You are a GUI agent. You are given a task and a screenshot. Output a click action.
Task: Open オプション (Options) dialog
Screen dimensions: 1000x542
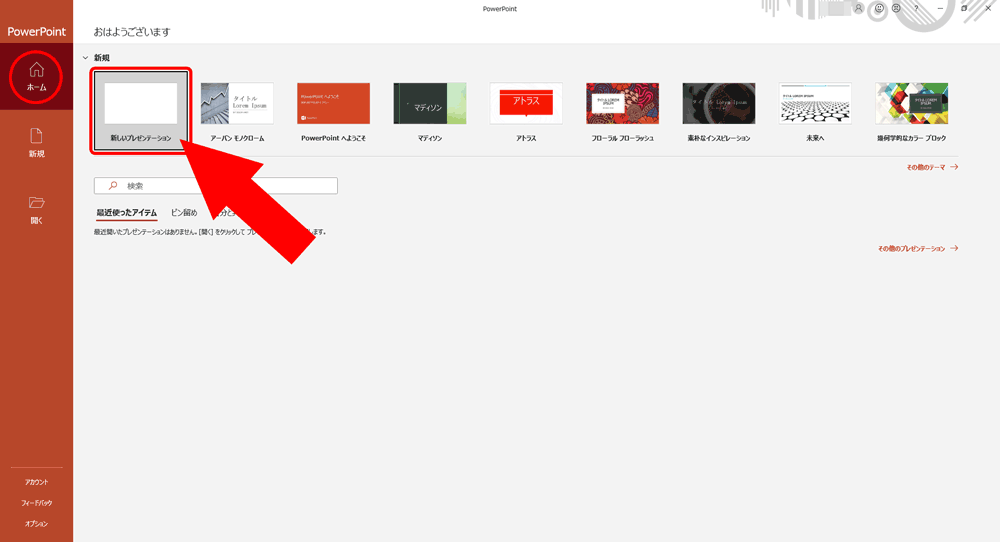[36, 524]
